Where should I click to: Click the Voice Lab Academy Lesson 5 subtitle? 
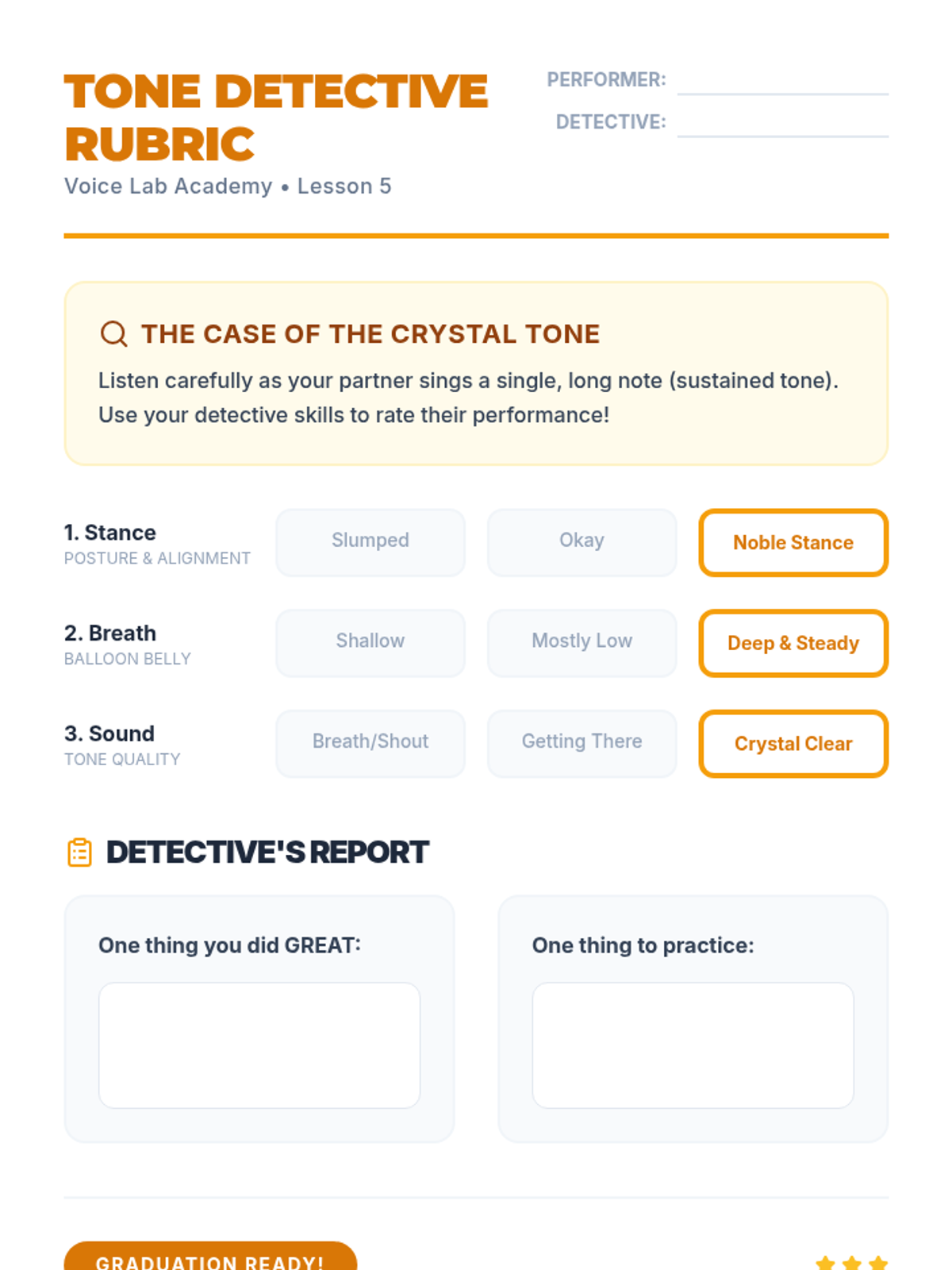[x=228, y=186]
